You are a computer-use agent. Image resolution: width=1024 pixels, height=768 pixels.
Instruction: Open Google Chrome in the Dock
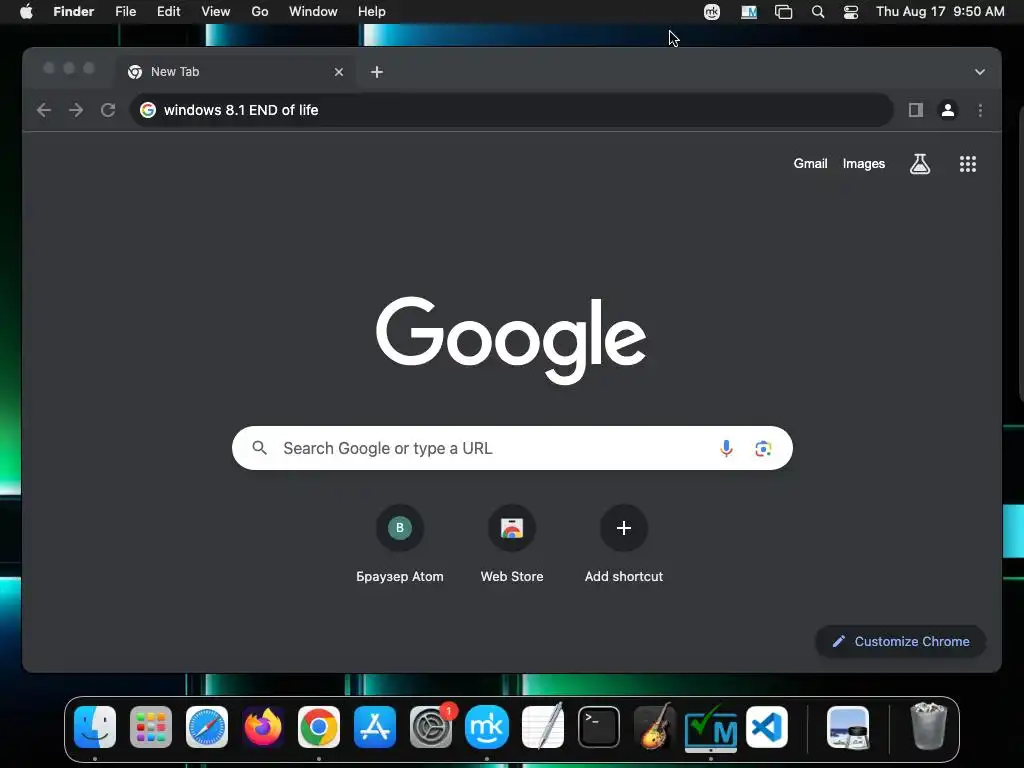[319, 727]
